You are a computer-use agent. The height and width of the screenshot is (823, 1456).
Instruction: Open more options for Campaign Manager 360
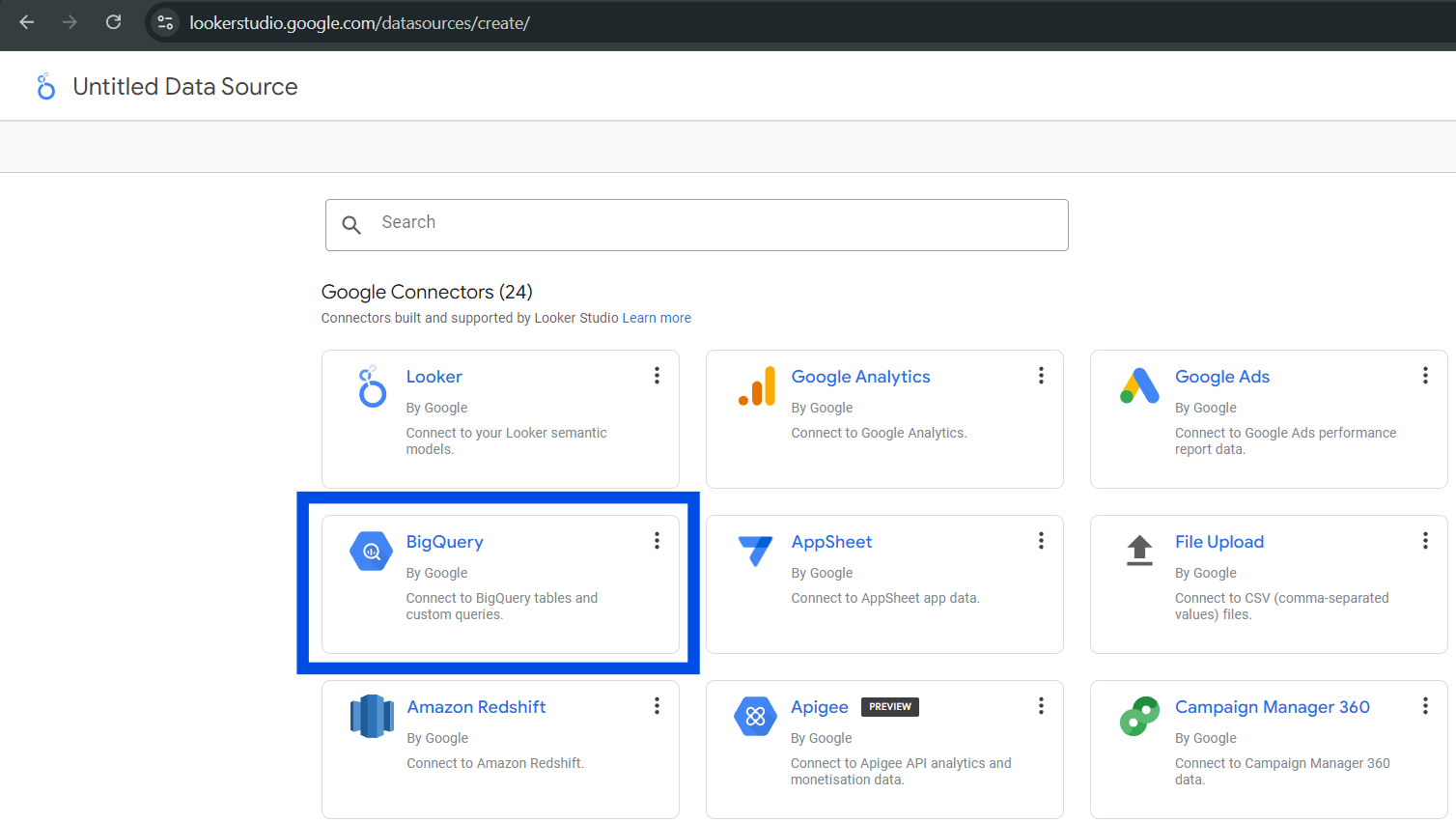click(1425, 706)
